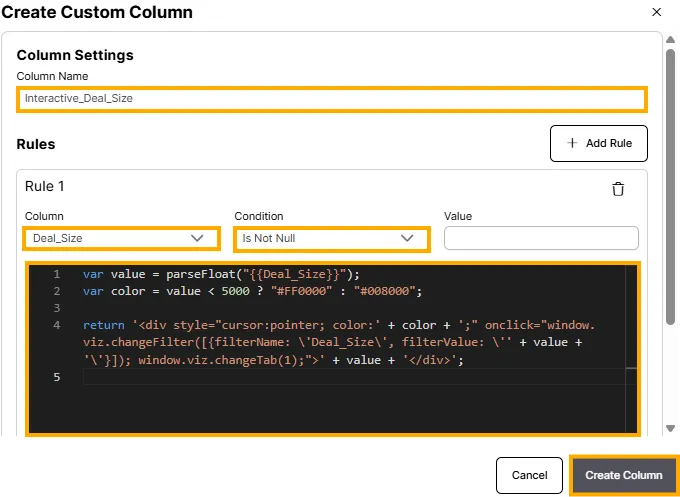Focus the Column Name input field
Screen dimensions: 680x497
(x=331, y=99)
